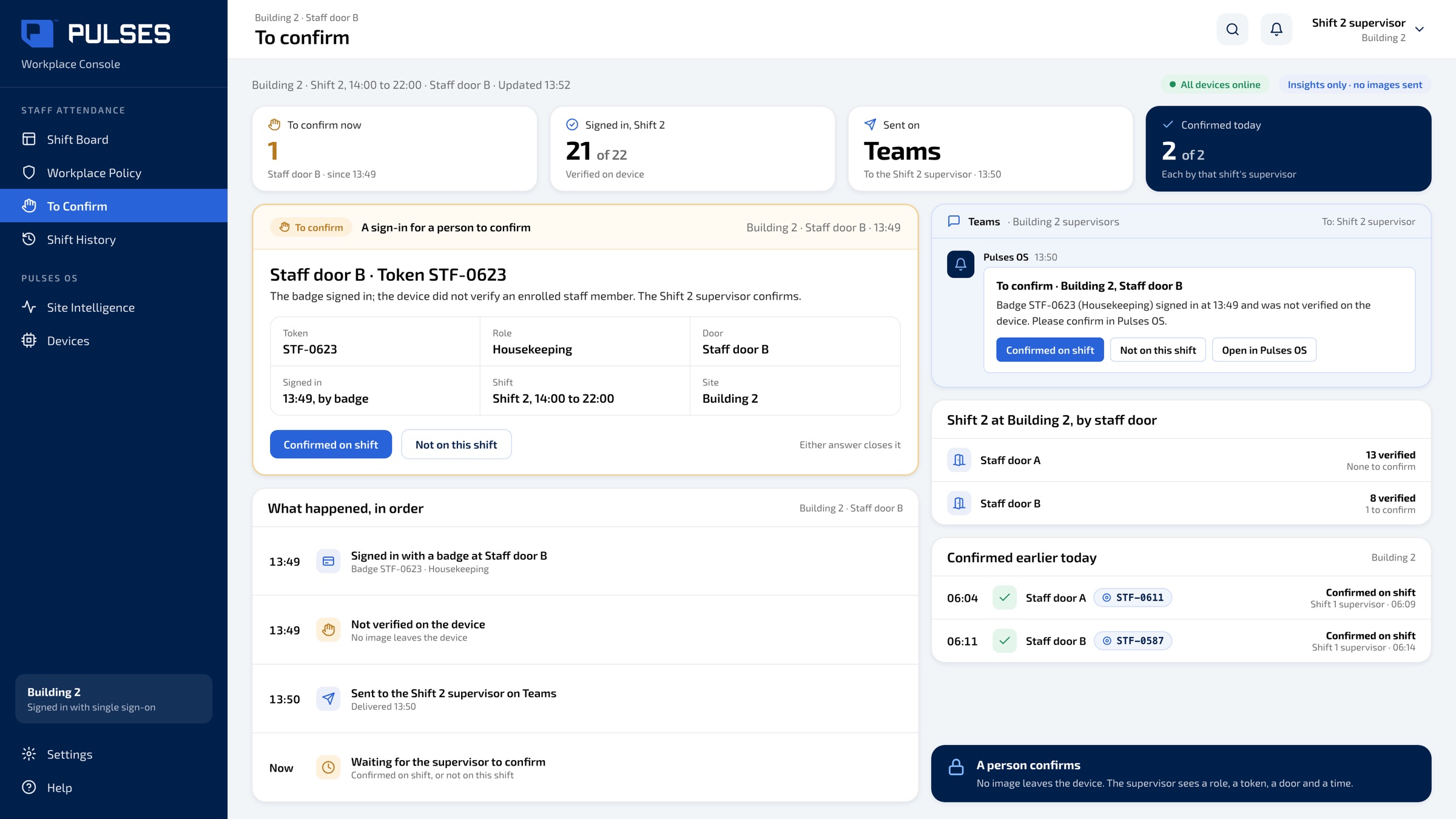Click the hand icon for Not verified

pyautogui.click(x=328, y=630)
